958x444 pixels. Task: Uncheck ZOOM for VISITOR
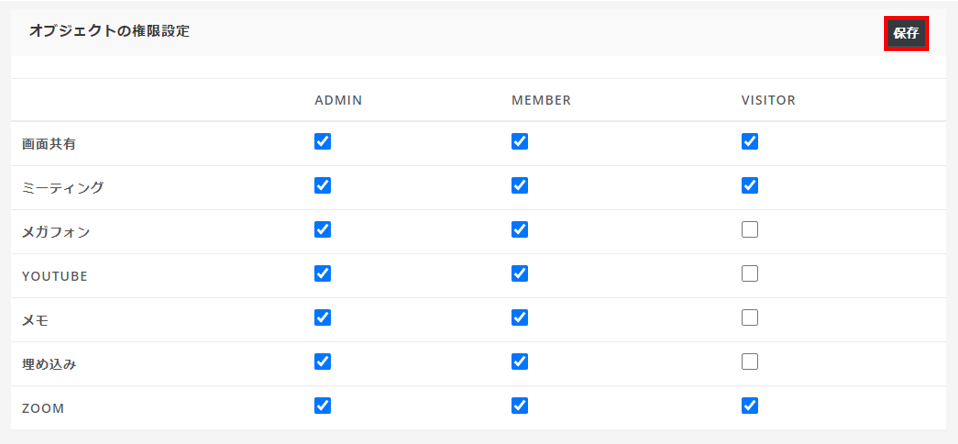tap(750, 406)
